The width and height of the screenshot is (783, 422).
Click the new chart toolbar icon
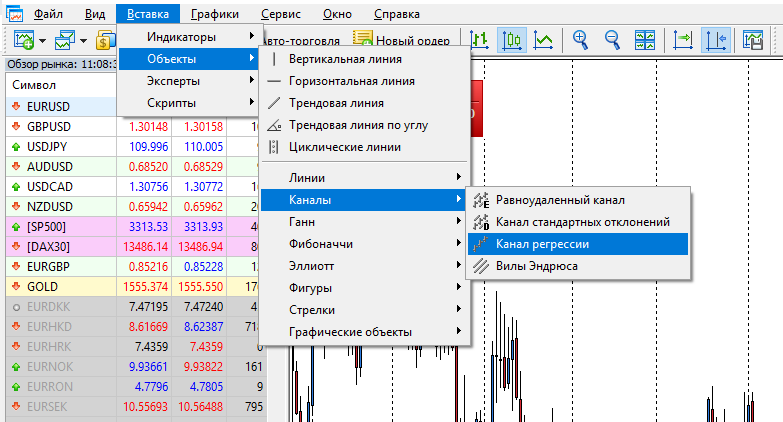[23, 40]
